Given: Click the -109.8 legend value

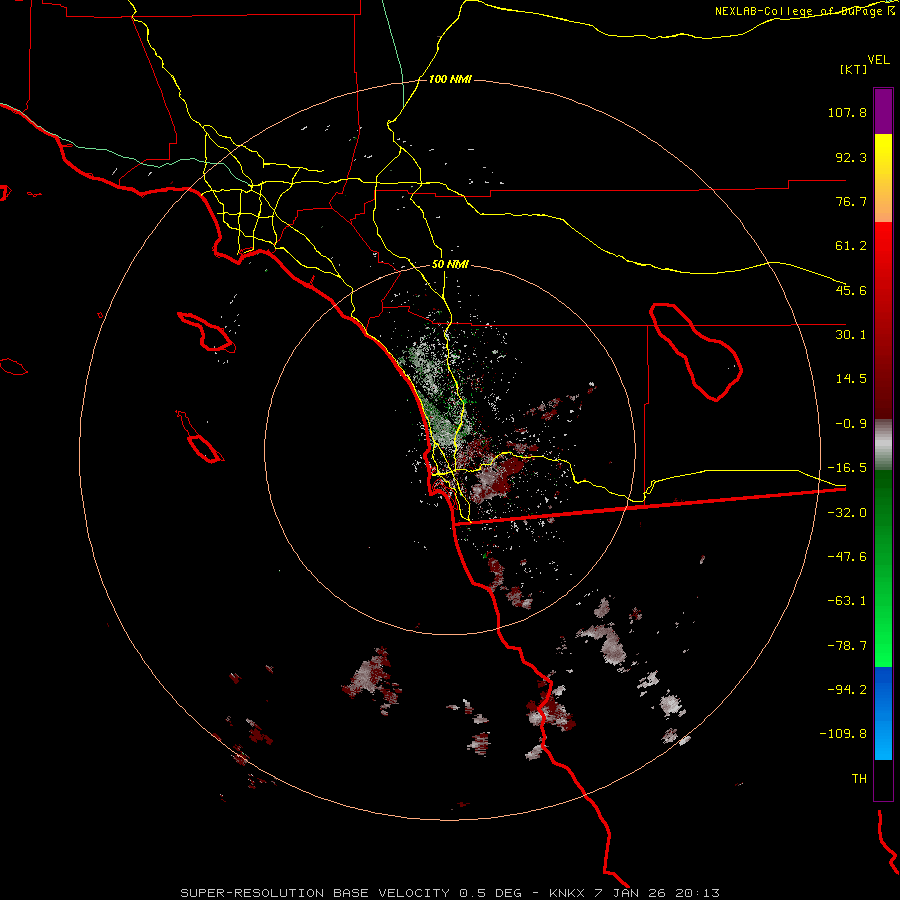Looking at the screenshot, I should pos(843,734).
